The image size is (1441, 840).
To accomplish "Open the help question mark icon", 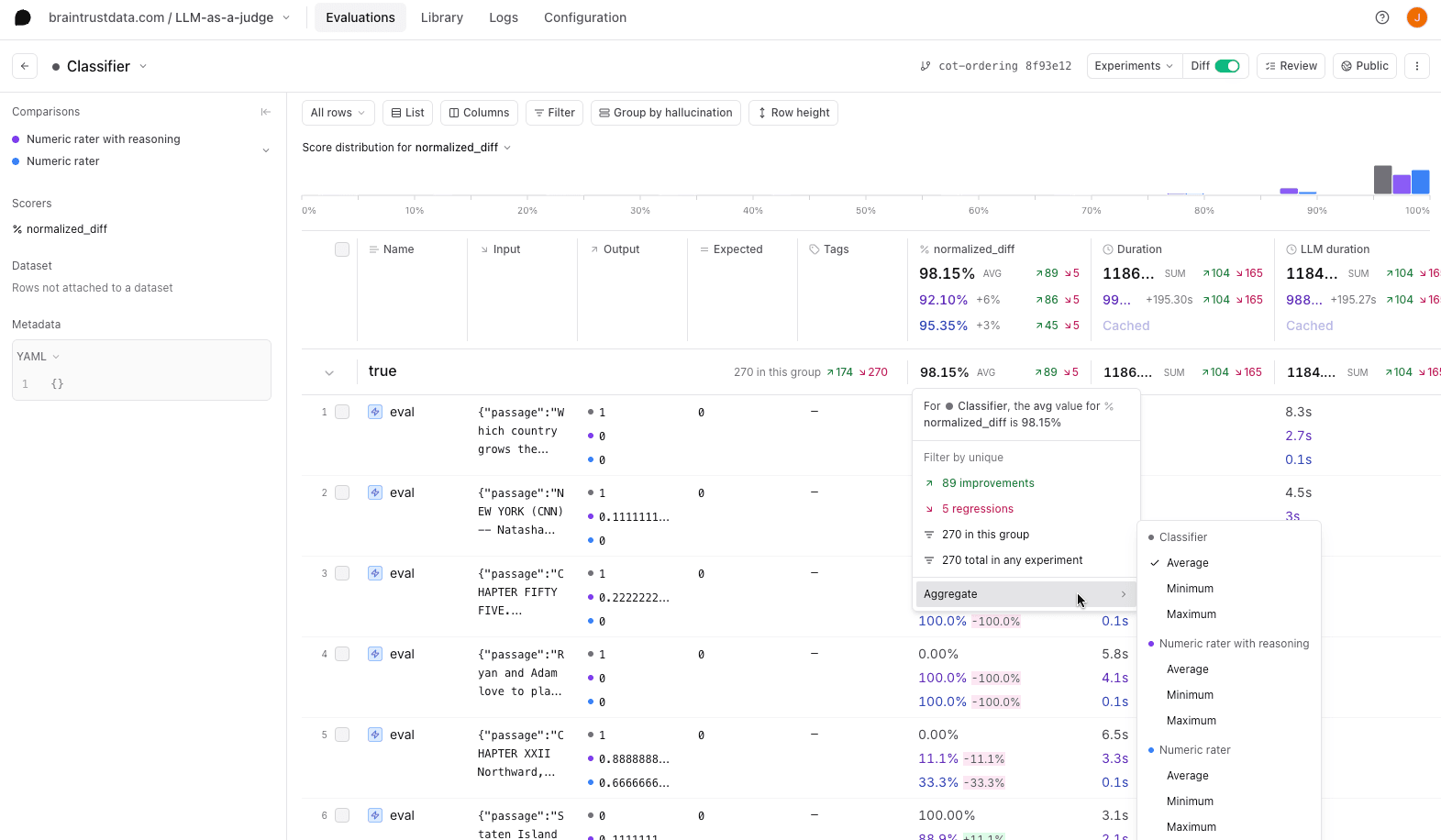I will pyautogui.click(x=1382, y=17).
